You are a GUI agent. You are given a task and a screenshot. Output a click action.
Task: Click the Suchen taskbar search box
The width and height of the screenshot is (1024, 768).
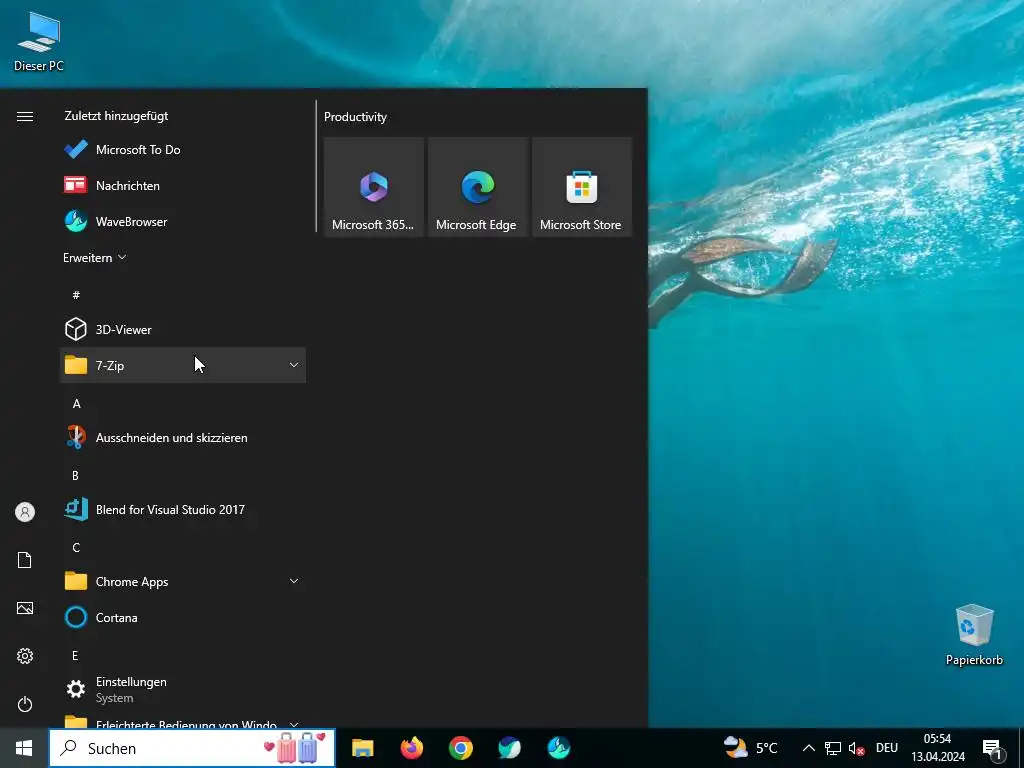(x=192, y=748)
